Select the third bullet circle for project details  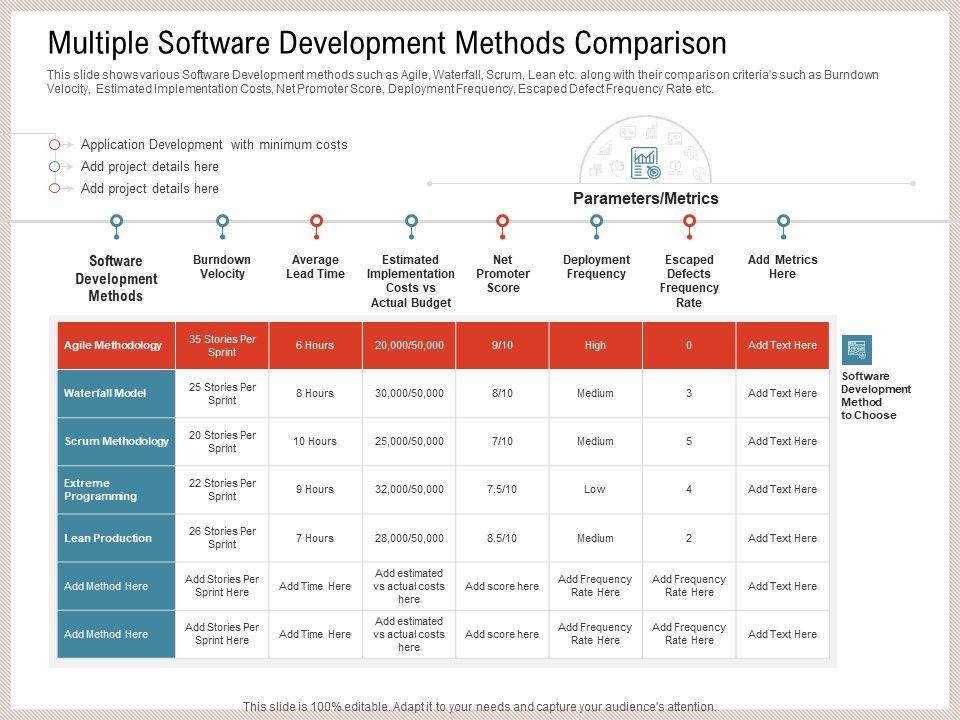(x=55, y=189)
